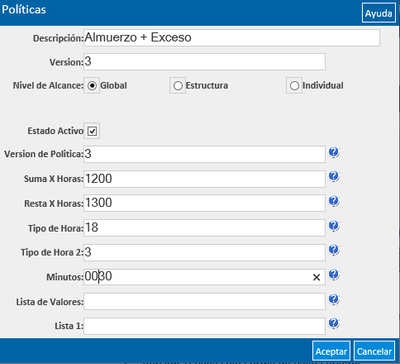Open help icon beside Minutos field
This screenshot has width=400, height=364.
coord(334,275)
